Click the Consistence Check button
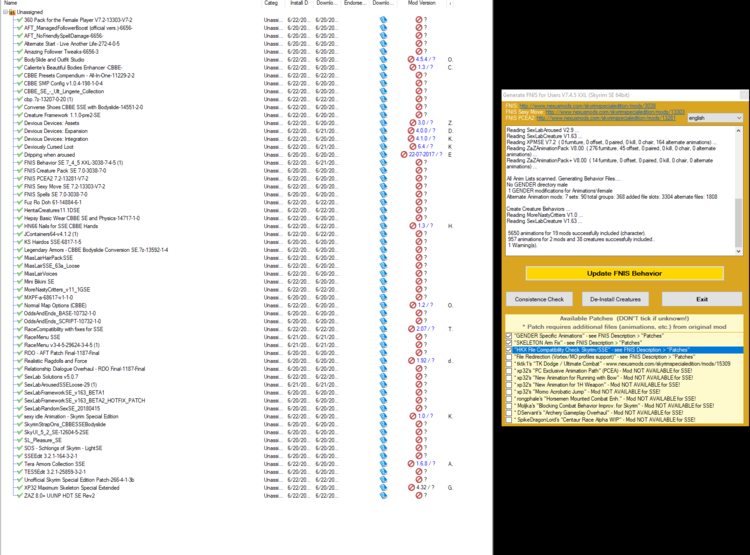This screenshot has width=750, height=555. click(x=539, y=299)
